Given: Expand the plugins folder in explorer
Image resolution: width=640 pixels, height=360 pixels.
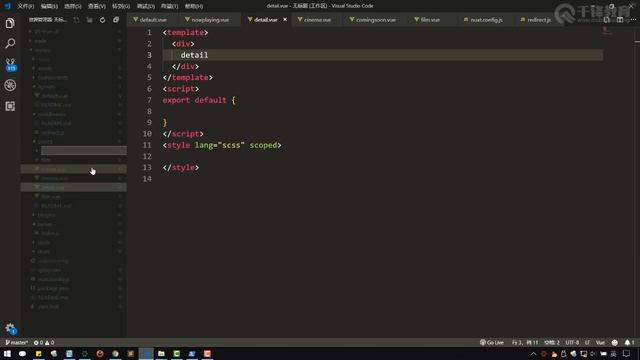Looking at the screenshot, I should pos(46,215).
